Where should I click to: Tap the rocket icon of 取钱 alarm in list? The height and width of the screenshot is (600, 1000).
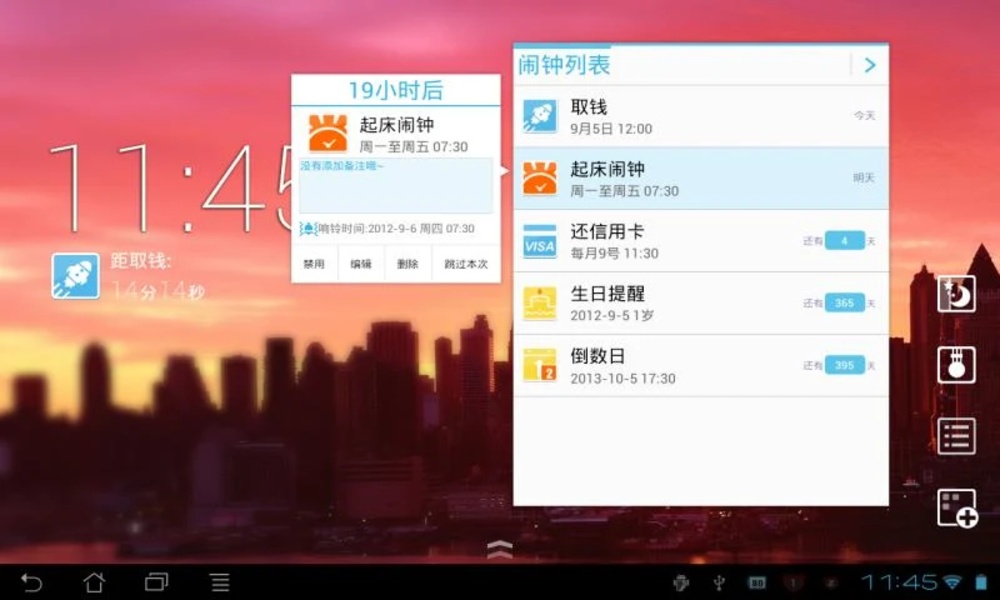[x=540, y=115]
